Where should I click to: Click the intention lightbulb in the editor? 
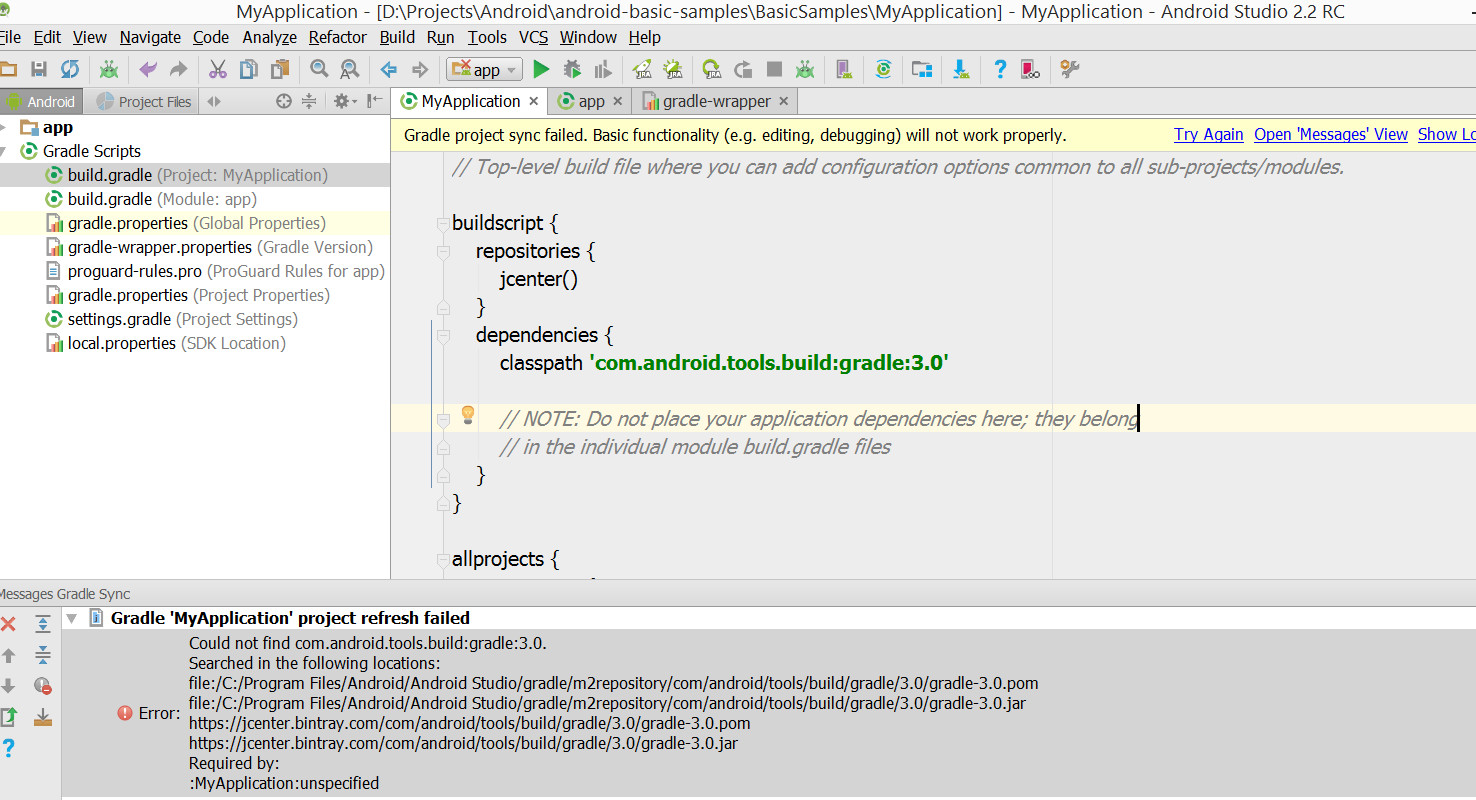point(467,416)
